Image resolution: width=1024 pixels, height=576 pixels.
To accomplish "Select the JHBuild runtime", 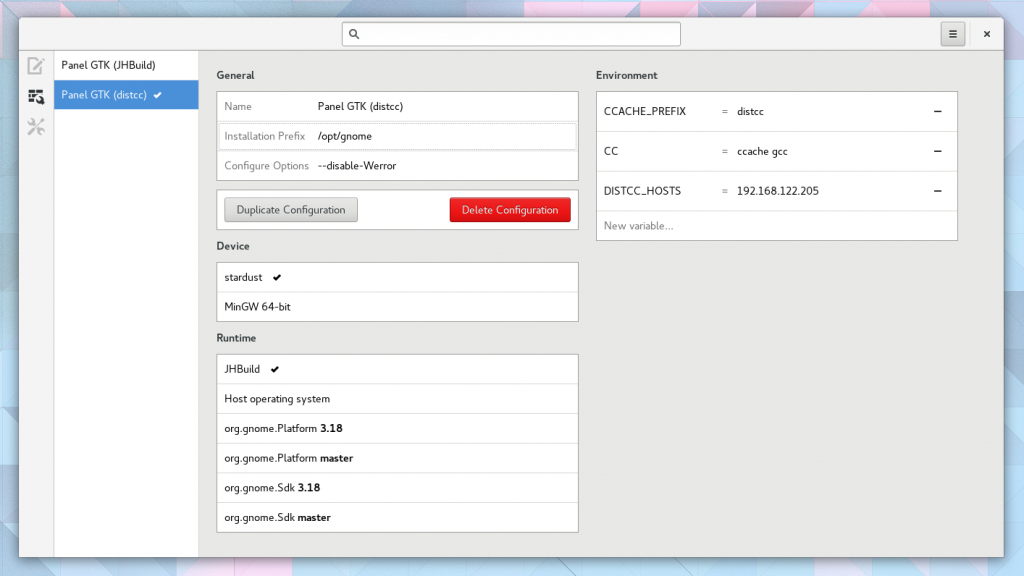I will [x=397, y=369].
